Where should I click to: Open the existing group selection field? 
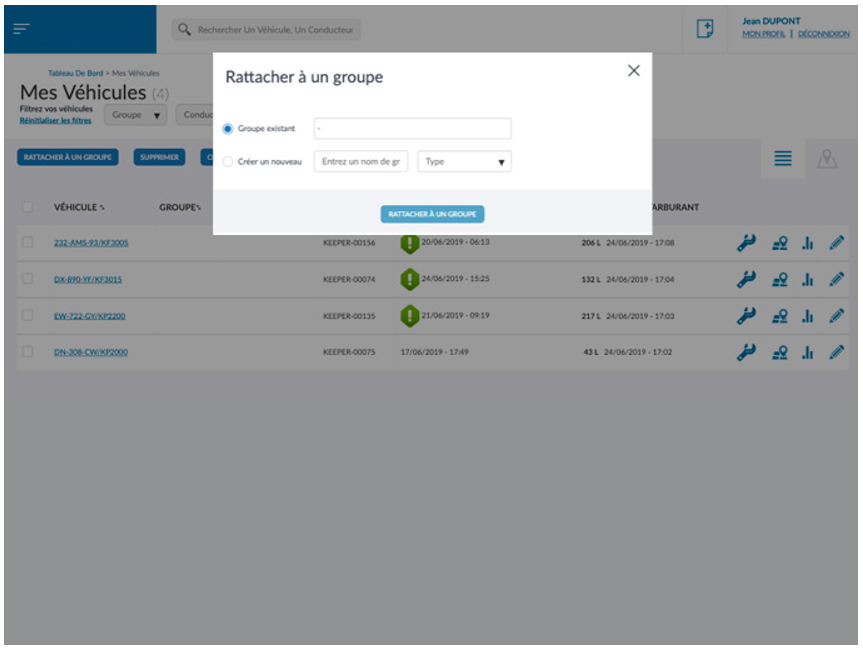click(412, 129)
